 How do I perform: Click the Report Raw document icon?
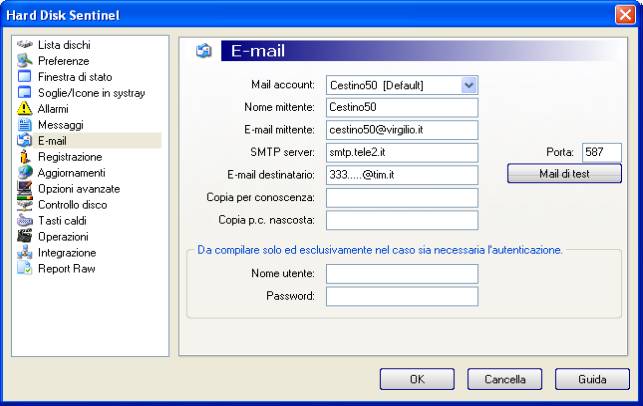coord(25,268)
